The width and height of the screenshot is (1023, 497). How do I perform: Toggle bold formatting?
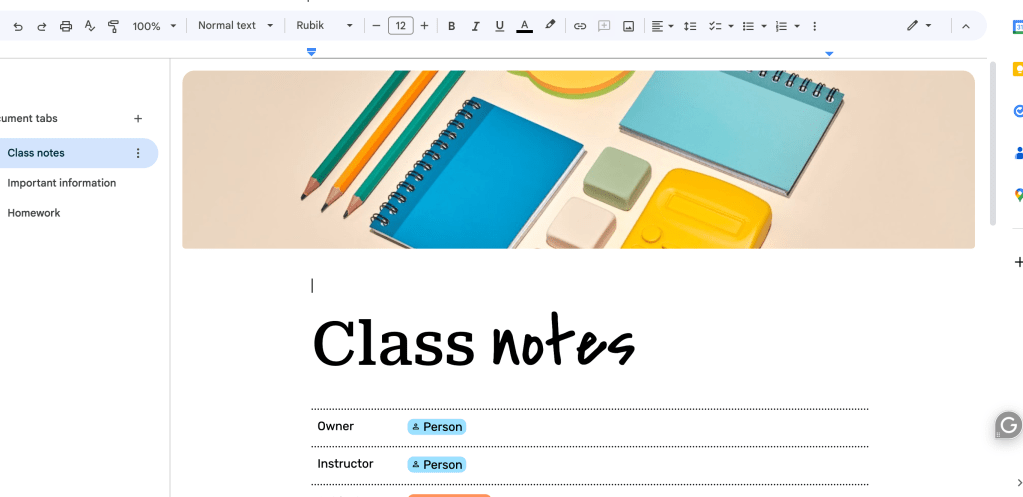[x=451, y=26]
